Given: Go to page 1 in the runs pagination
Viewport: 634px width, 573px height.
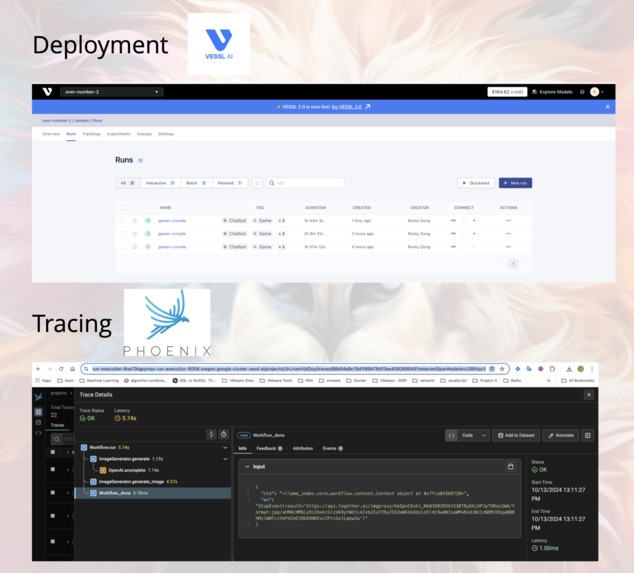Looking at the screenshot, I should point(513,264).
